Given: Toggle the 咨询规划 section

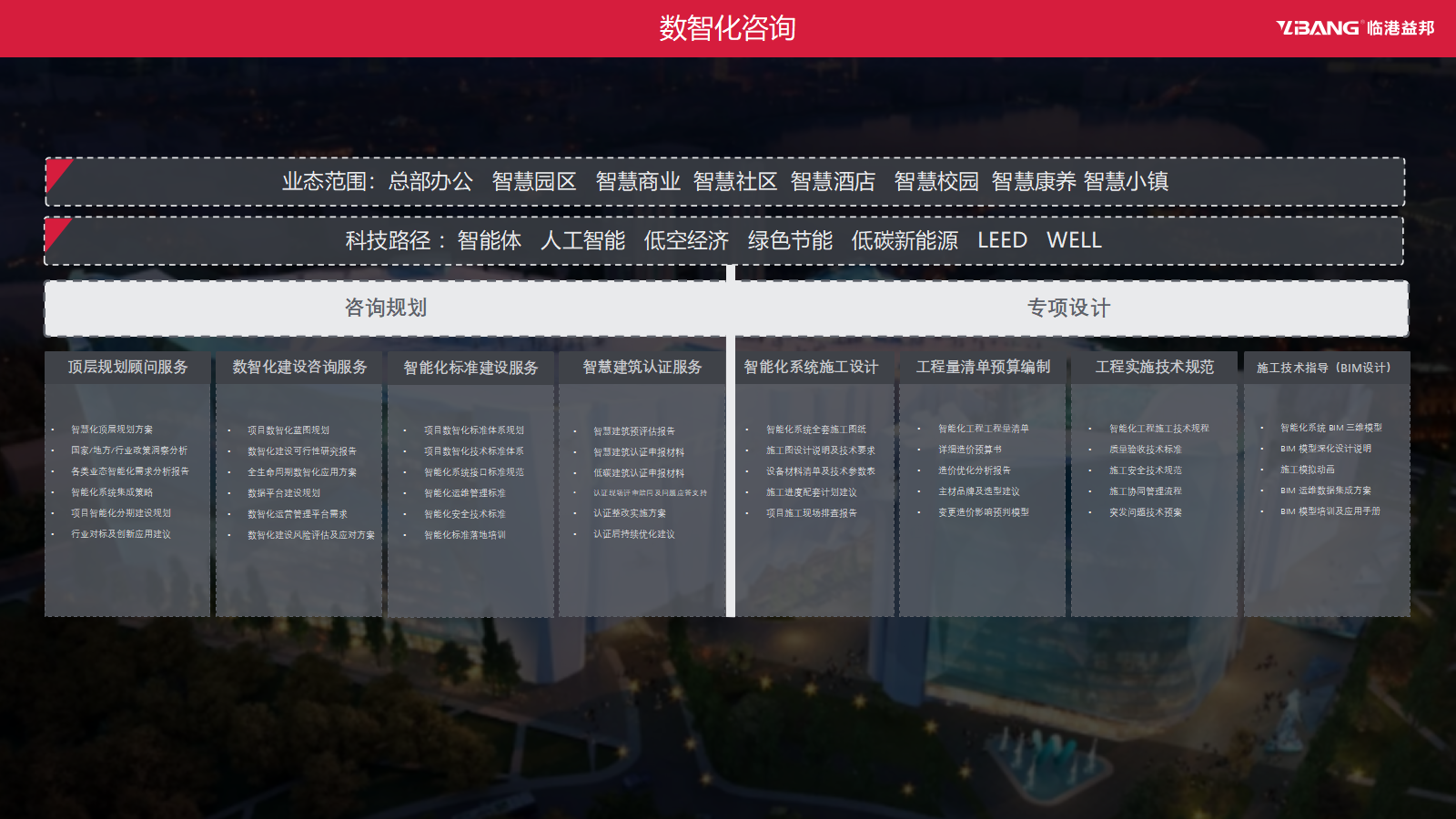Looking at the screenshot, I should point(387,308).
